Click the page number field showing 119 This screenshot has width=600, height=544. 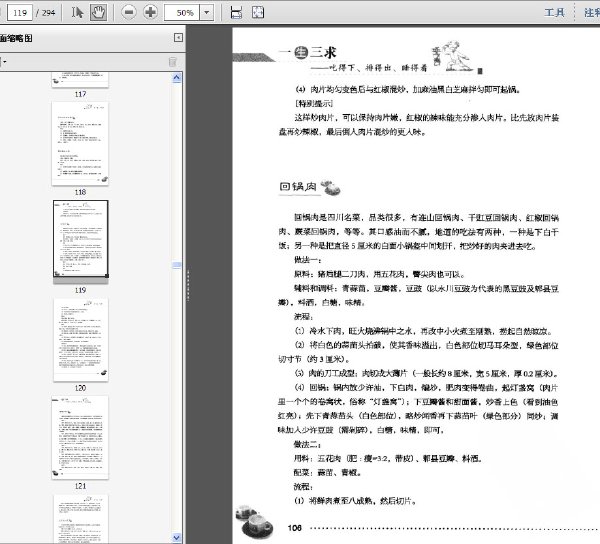(20, 13)
